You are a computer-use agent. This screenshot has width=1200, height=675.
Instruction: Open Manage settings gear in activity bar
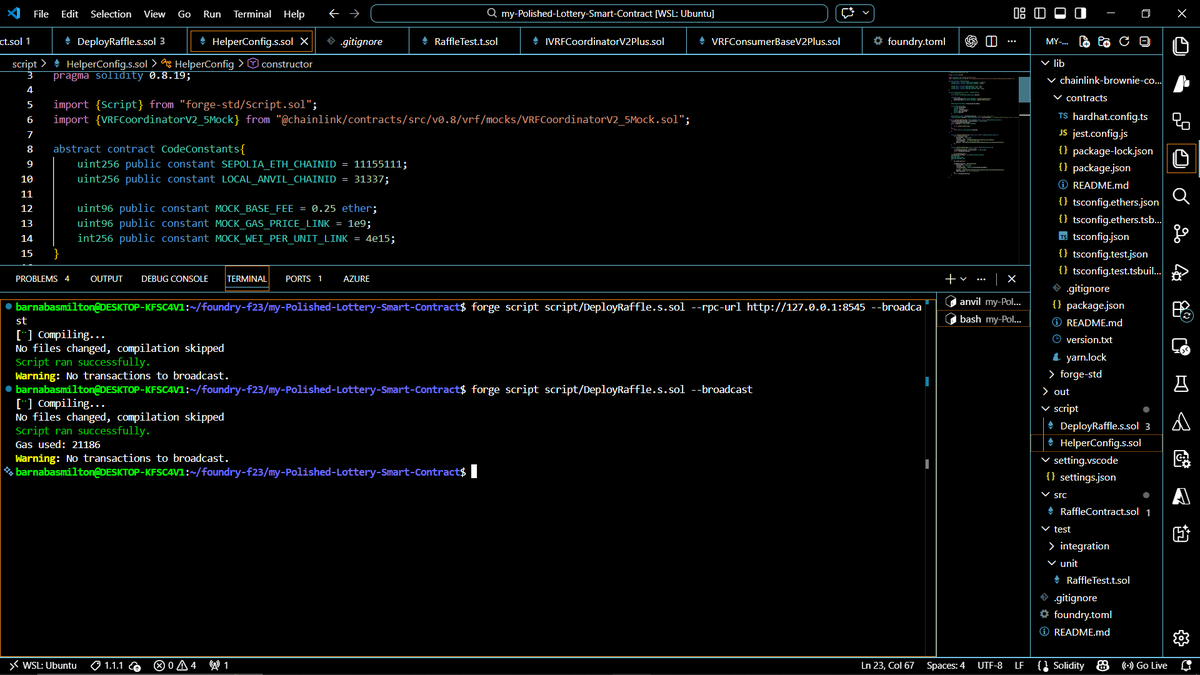(1181, 638)
